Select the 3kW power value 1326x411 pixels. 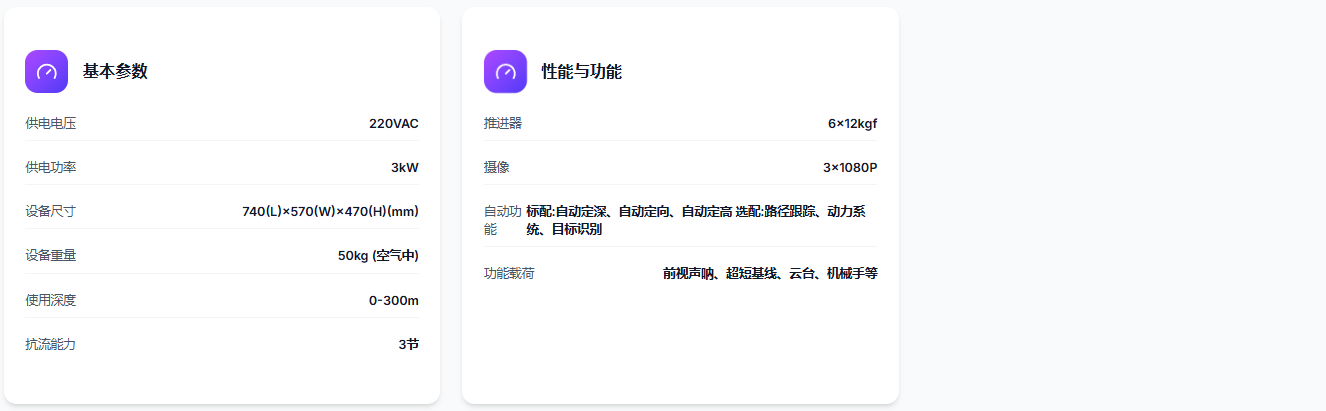click(x=404, y=167)
